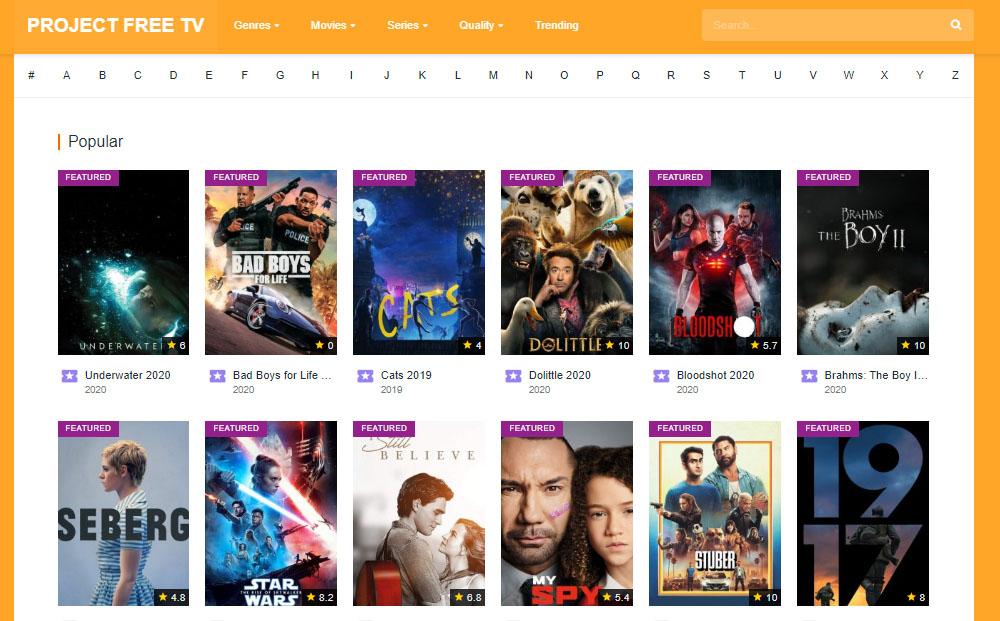
Task: Filter titles by letter M
Action: (x=493, y=75)
